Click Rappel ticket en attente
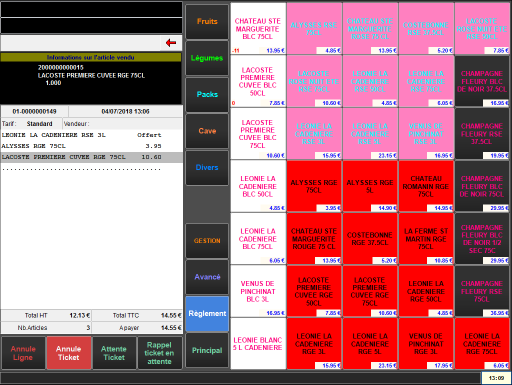512x385 pixels. [160, 353]
